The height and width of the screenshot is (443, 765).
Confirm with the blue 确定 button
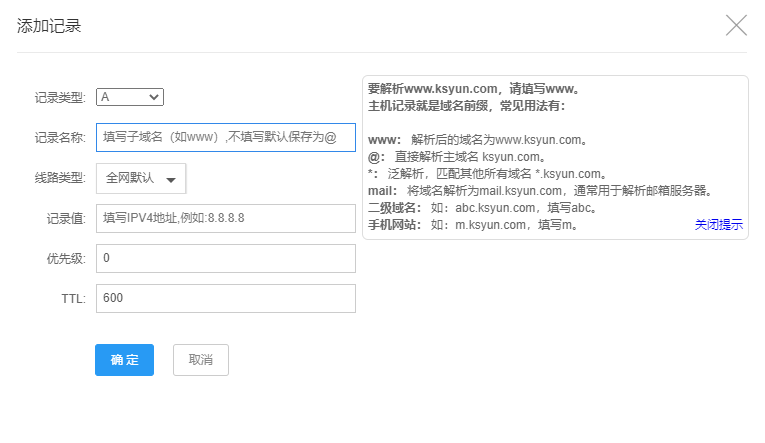coord(124,360)
